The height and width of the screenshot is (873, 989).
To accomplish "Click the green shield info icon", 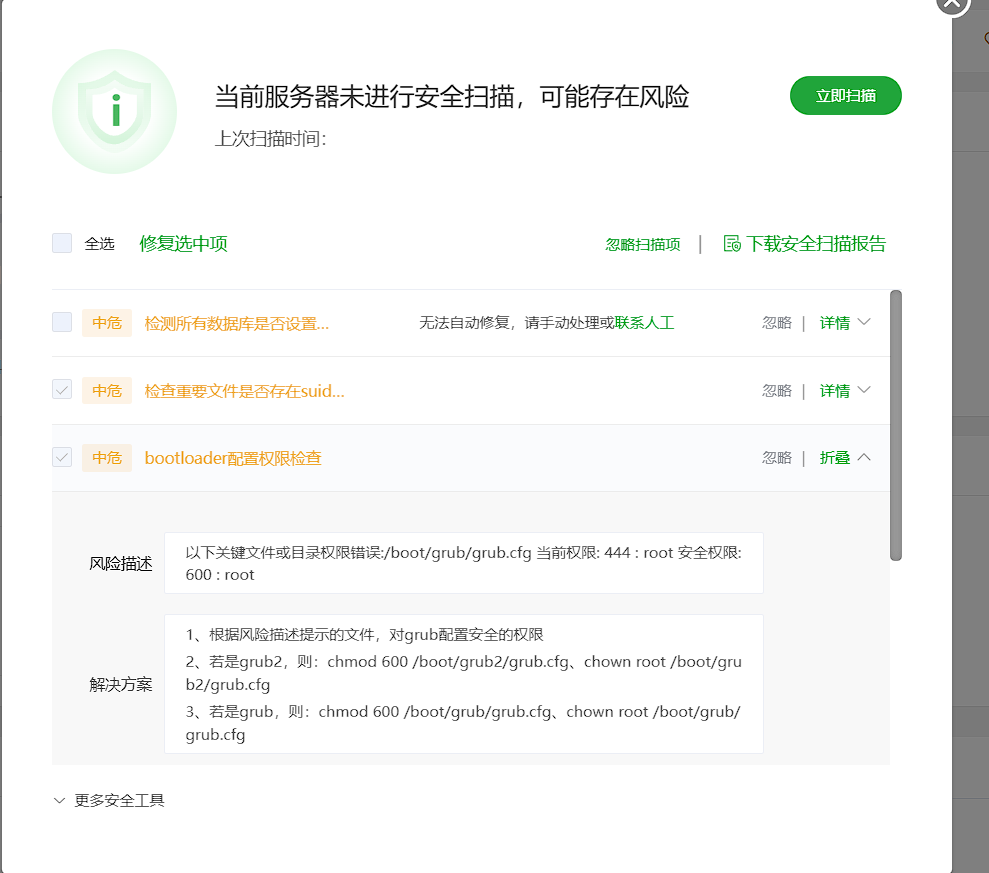I will click(114, 110).
